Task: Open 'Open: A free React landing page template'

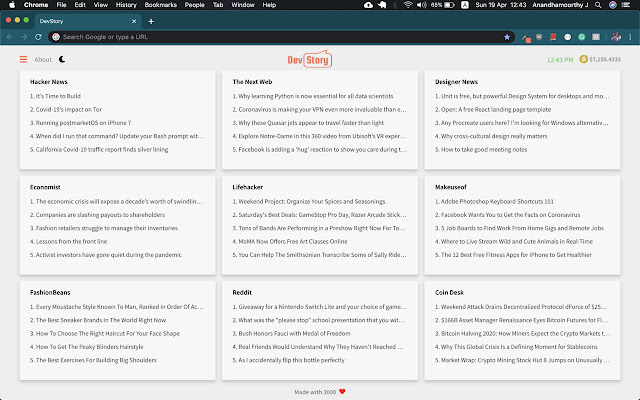Action: [x=493, y=109]
